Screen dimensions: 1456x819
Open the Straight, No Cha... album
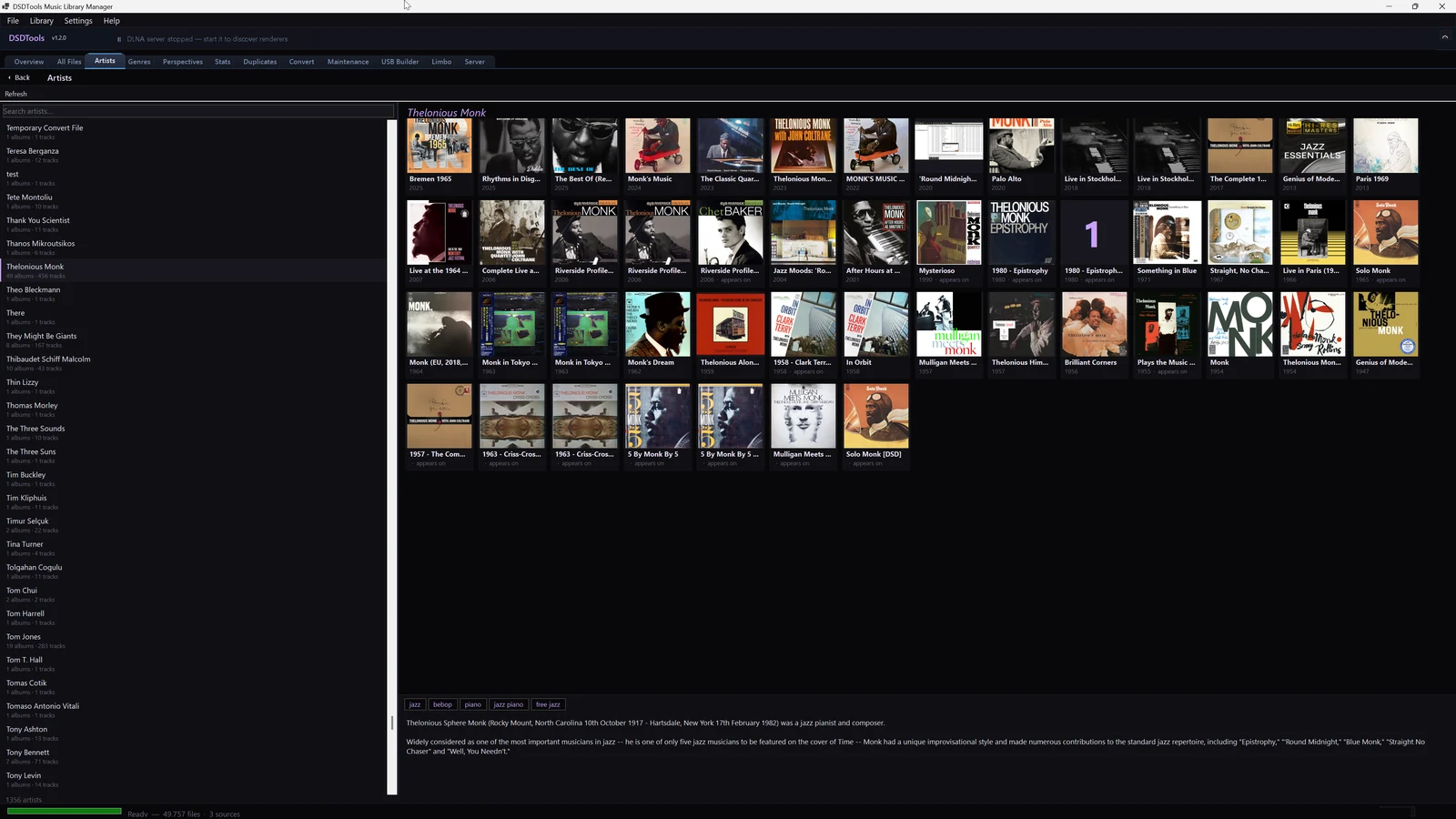pyautogui.click(x=1240, y=242)
